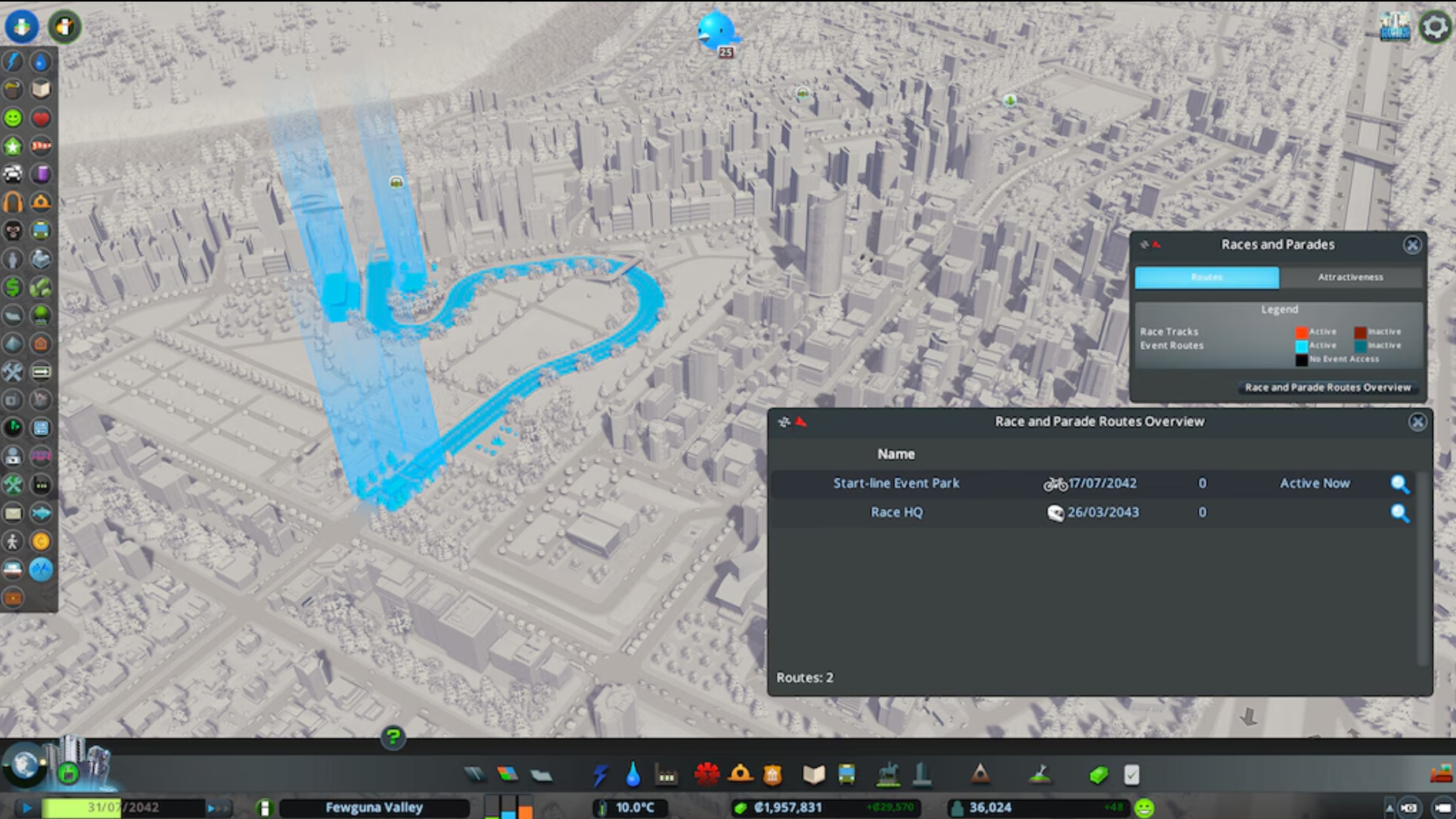
Task: Open the health info view heart icon
Action: tap(41, 118)
